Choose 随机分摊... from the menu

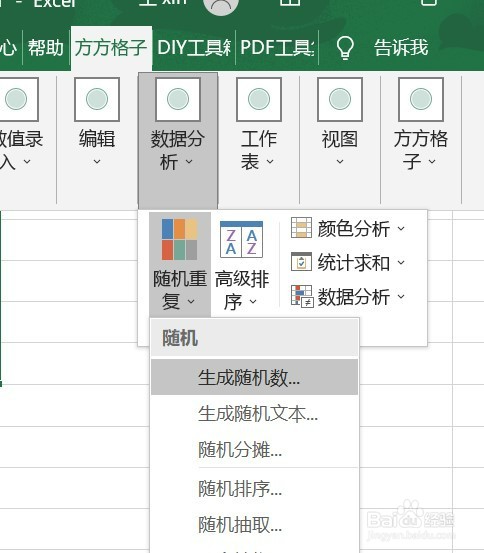(x=254, y=450)
